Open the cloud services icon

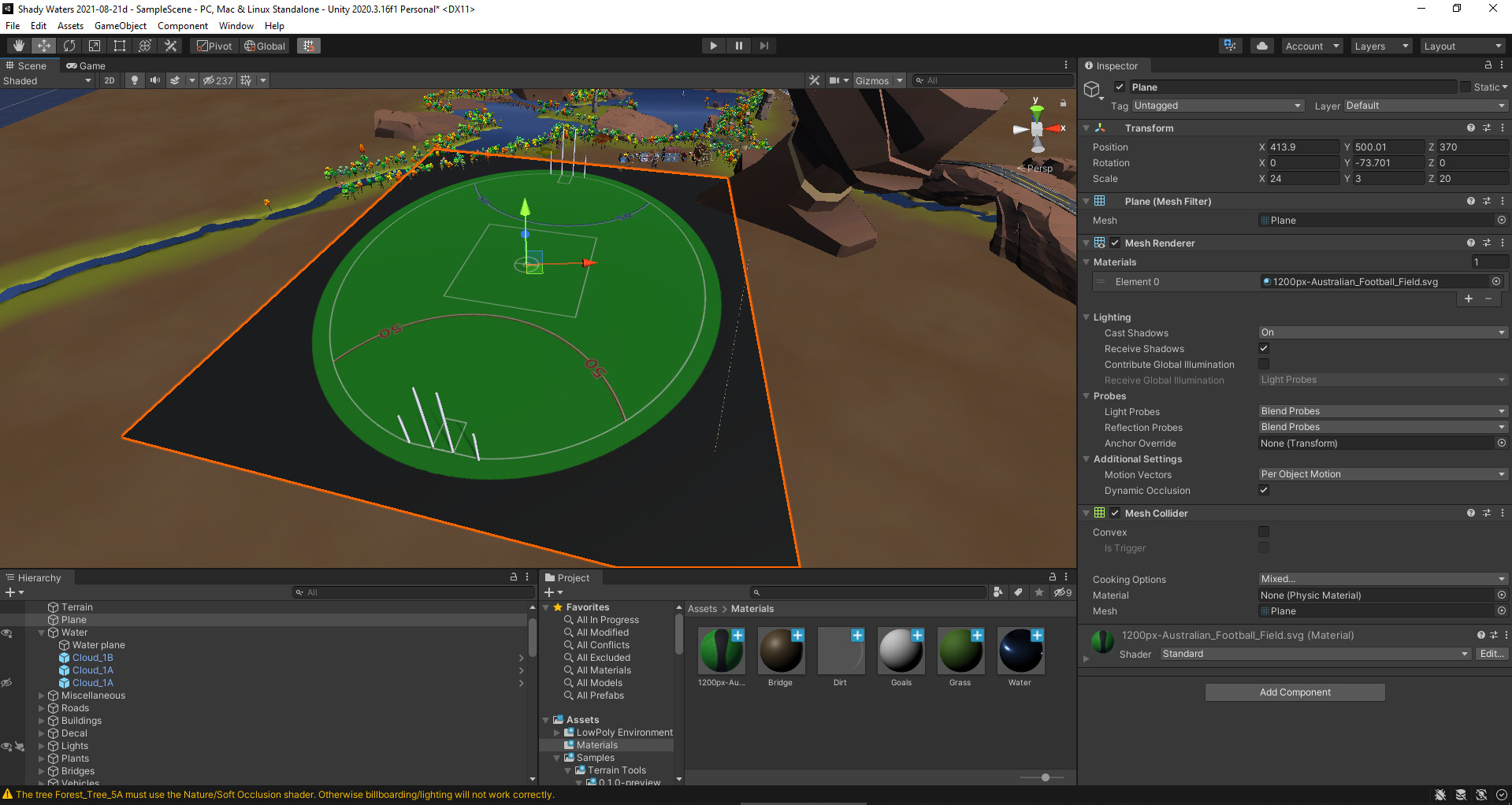point(1262,46)
